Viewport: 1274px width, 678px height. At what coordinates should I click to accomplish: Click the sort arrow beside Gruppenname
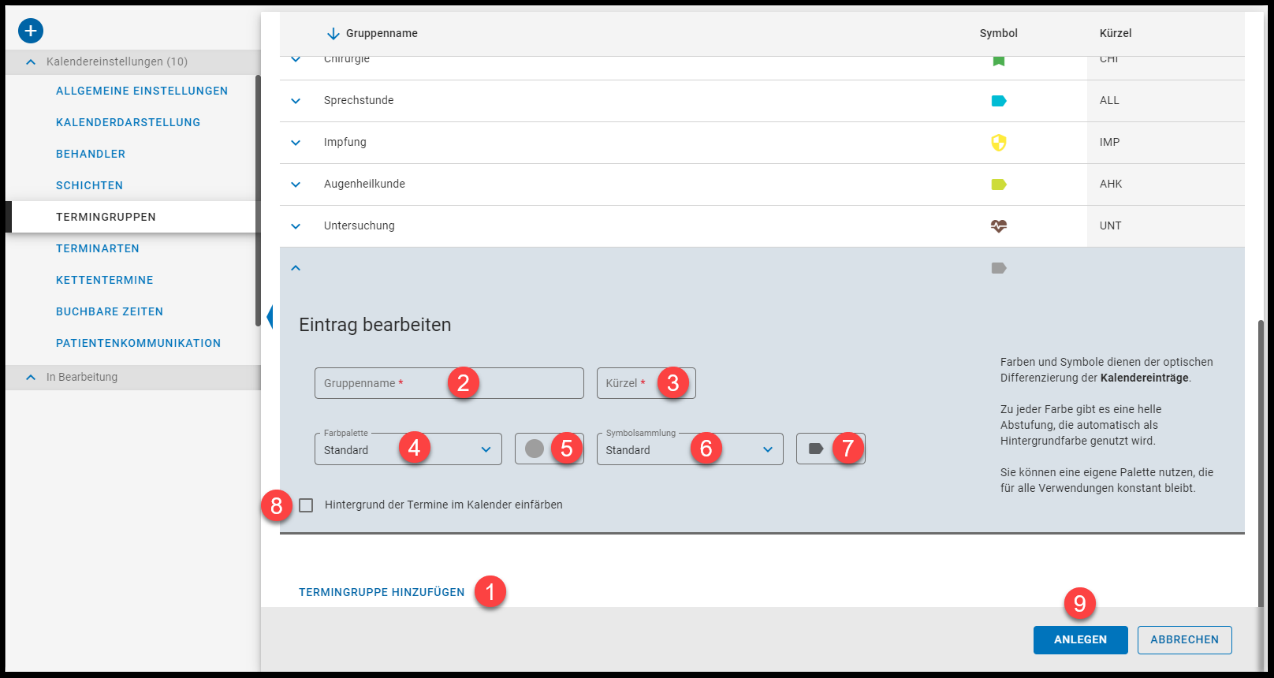[x=333, y=34]
